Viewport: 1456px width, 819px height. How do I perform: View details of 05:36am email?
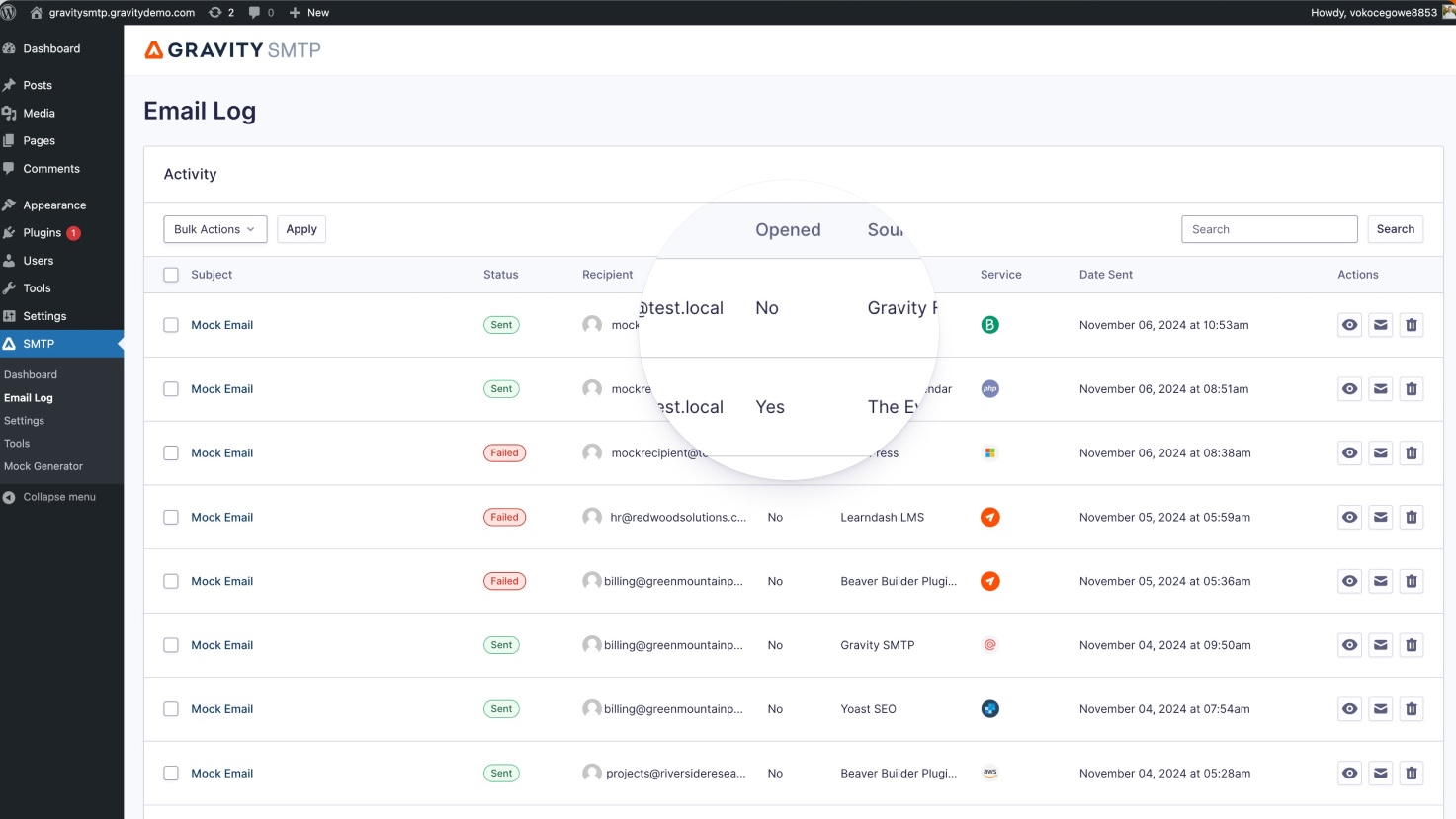[1349, 581]
